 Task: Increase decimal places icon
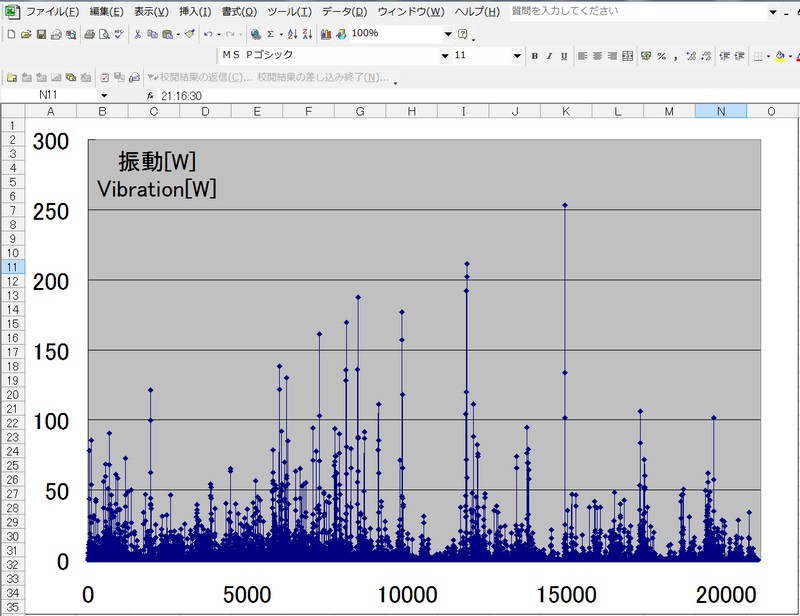pos(691,56)
